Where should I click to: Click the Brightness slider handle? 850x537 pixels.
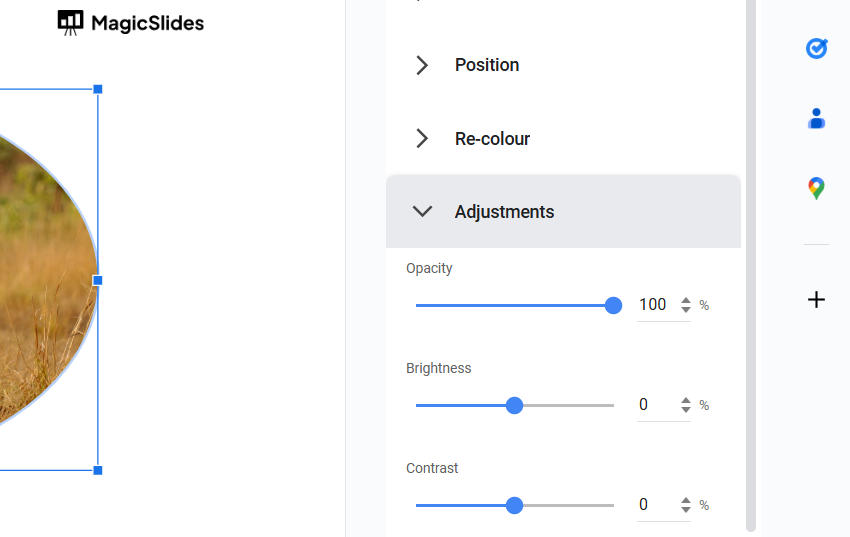514,406
